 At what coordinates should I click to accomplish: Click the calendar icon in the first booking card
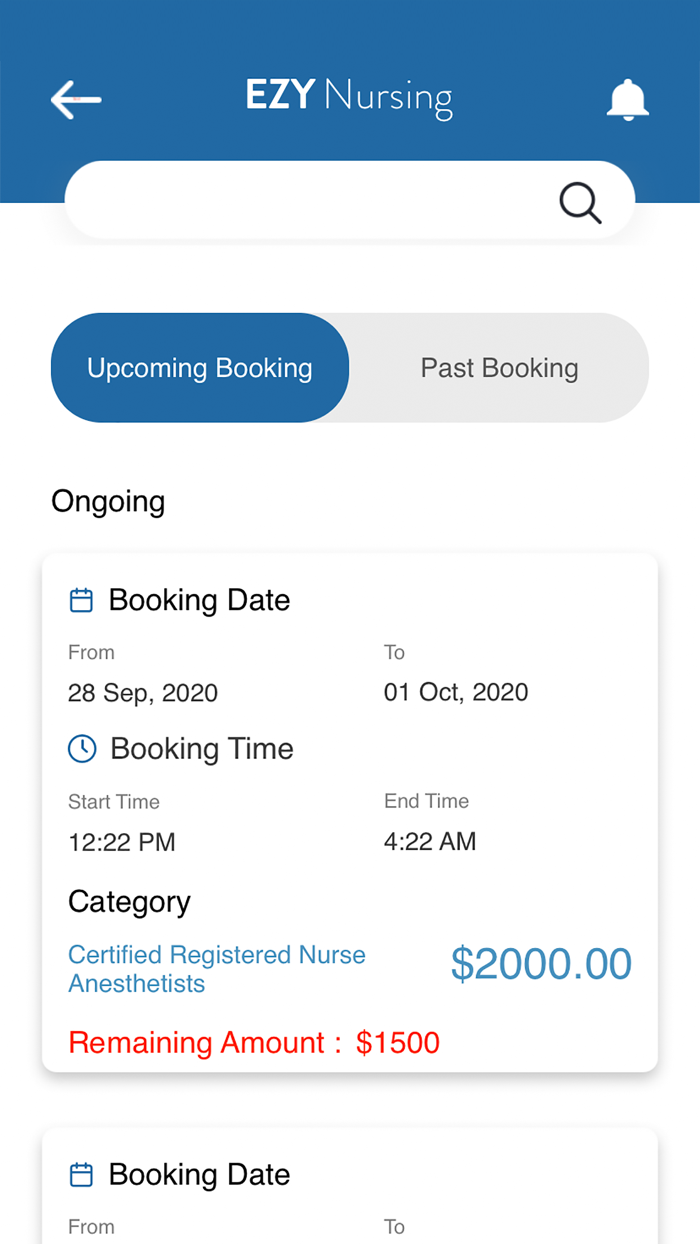click(x=81, y=600)
